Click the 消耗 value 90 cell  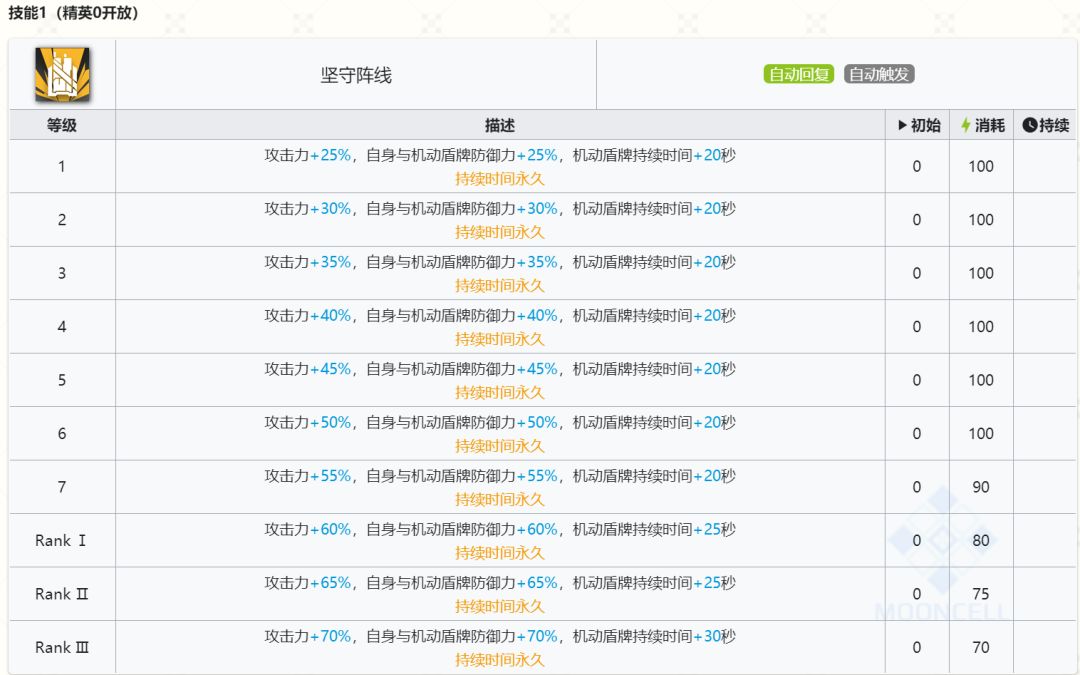tap(981, 487)
